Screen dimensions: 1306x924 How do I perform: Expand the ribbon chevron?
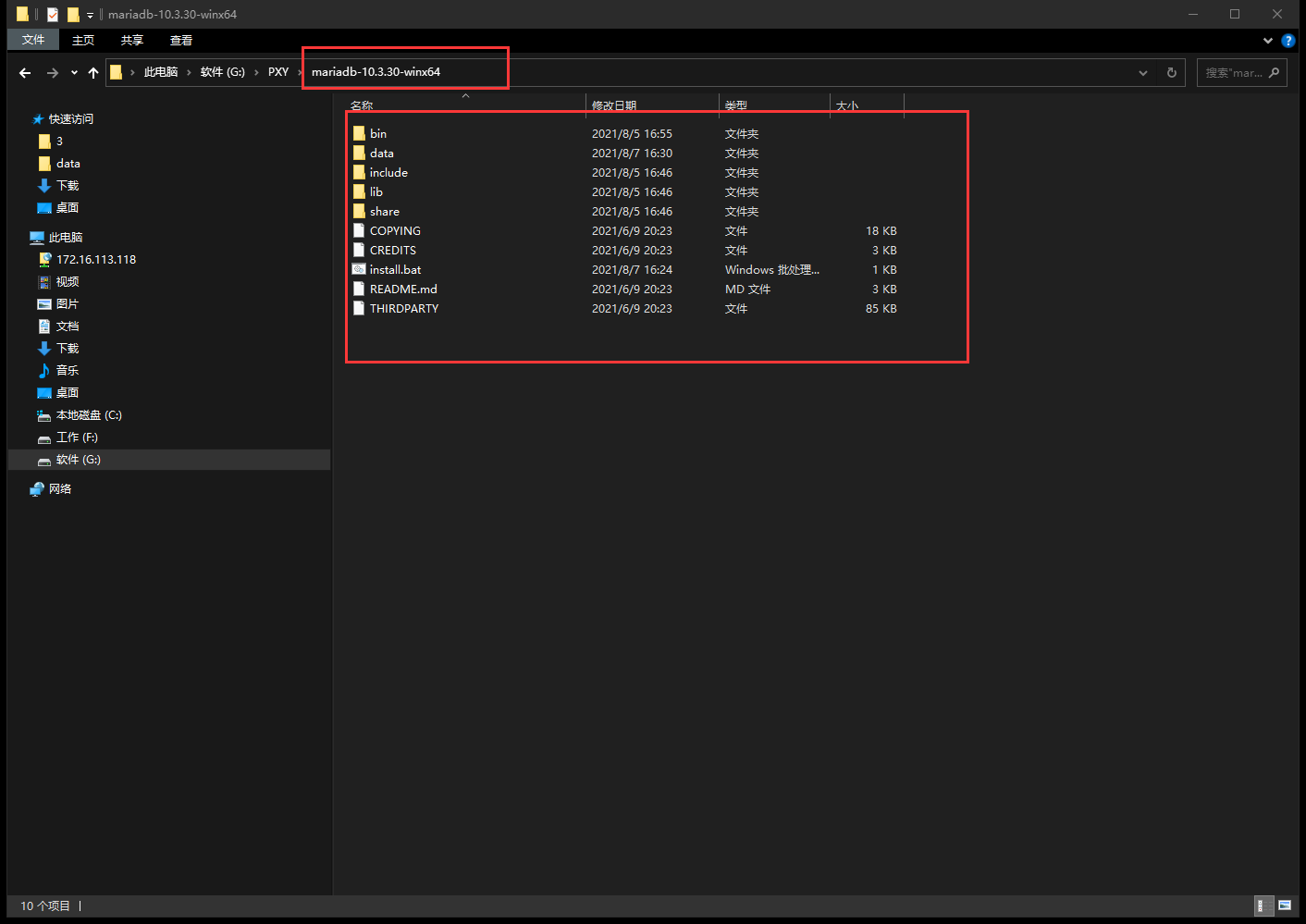(1268, 41)
